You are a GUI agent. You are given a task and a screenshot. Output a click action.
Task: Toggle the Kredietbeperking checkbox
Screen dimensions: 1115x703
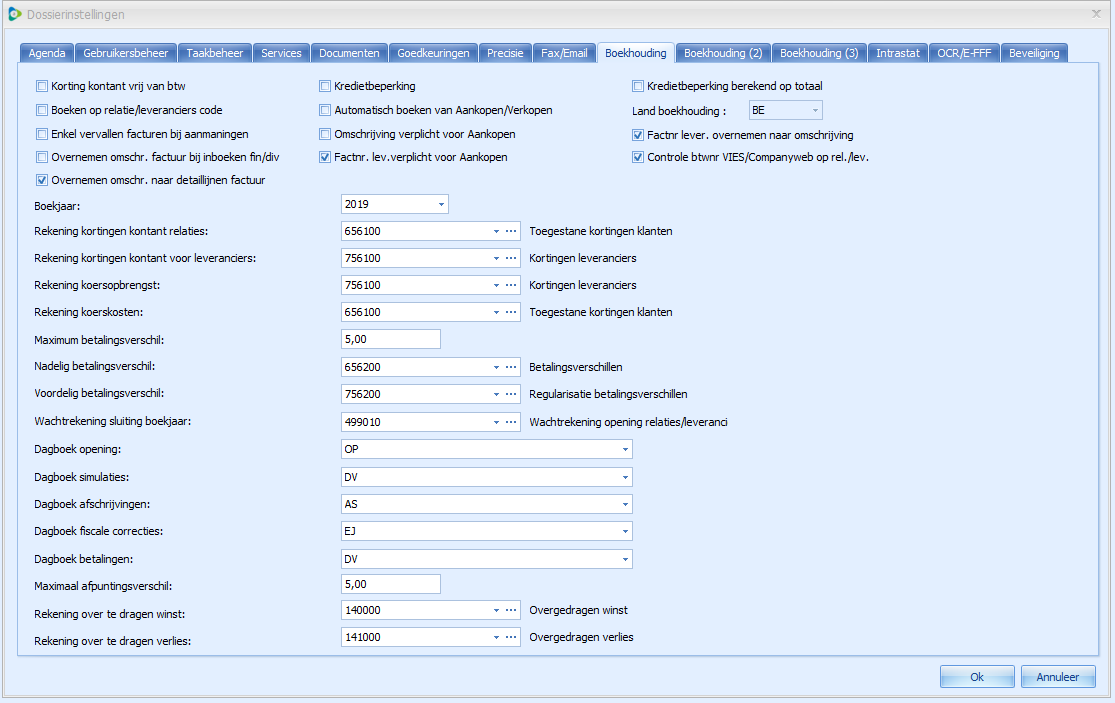[325, 86]
